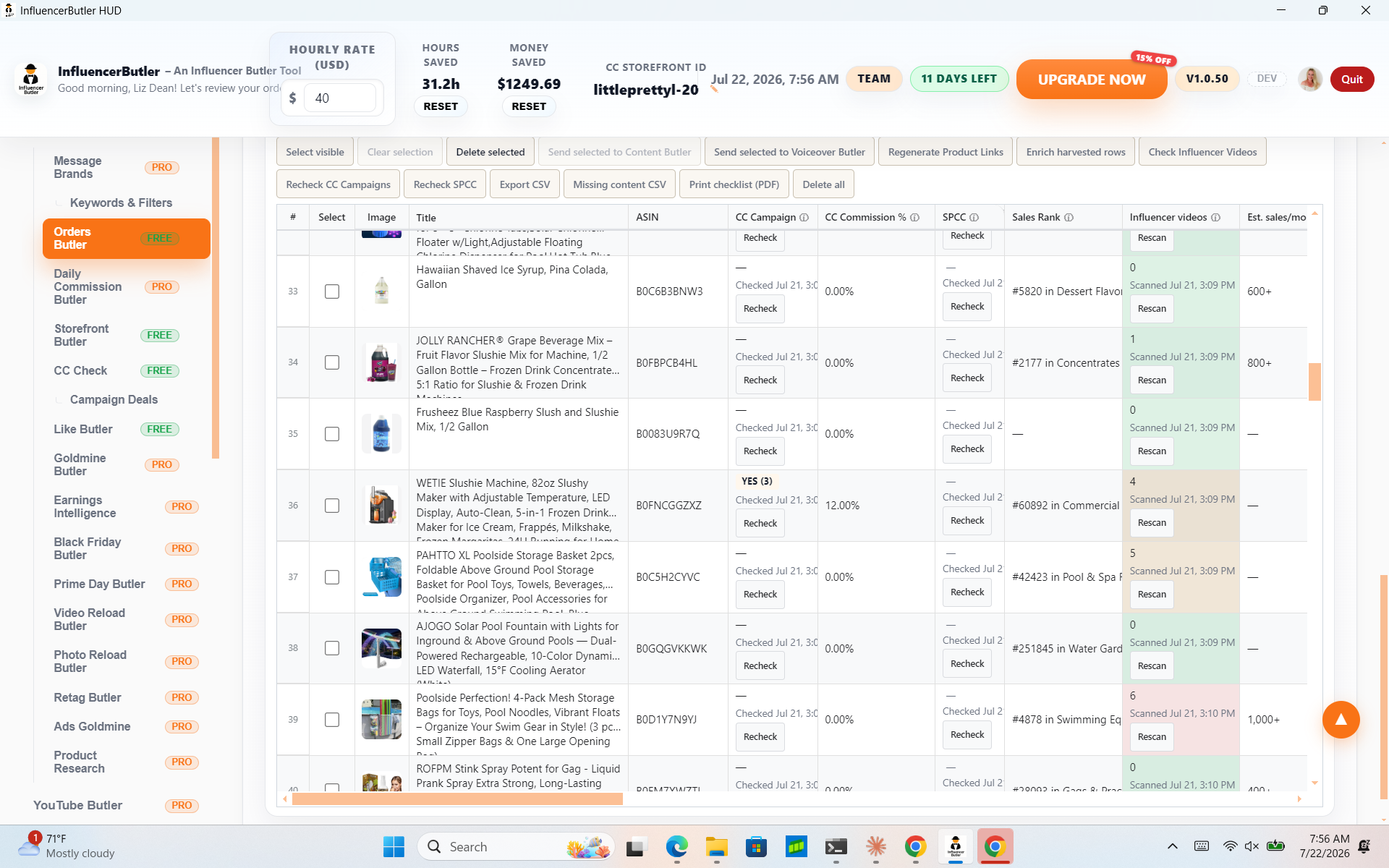1389x868 pixels.
Task: Open Task View from taskbar
Action: pyautogui.click(x=636, y=846)
